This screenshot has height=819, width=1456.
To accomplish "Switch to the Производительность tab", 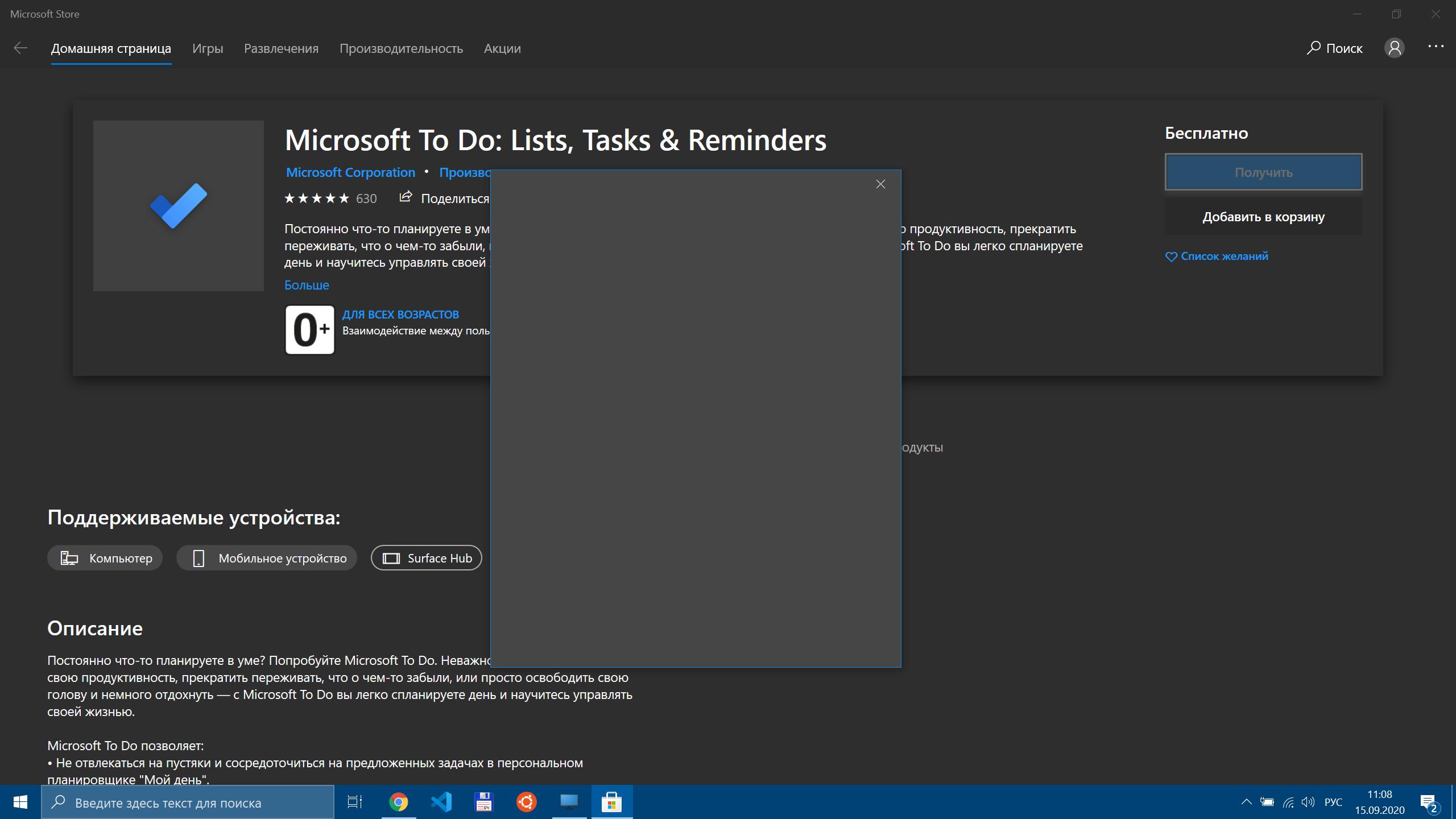I will click(401, 48).
